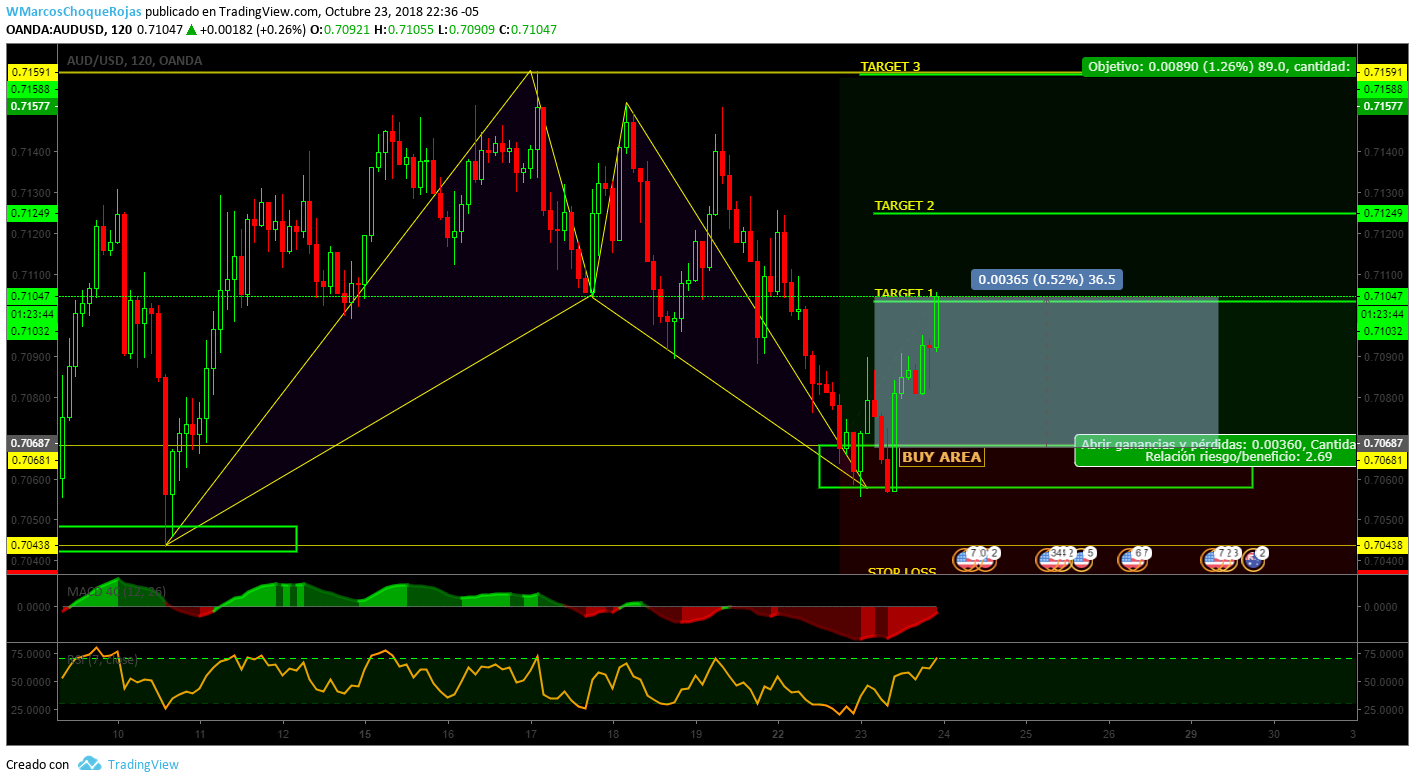Click 0.71577 on the right price axis
The image size is (1415, 782).
(x=1382, y=105)
